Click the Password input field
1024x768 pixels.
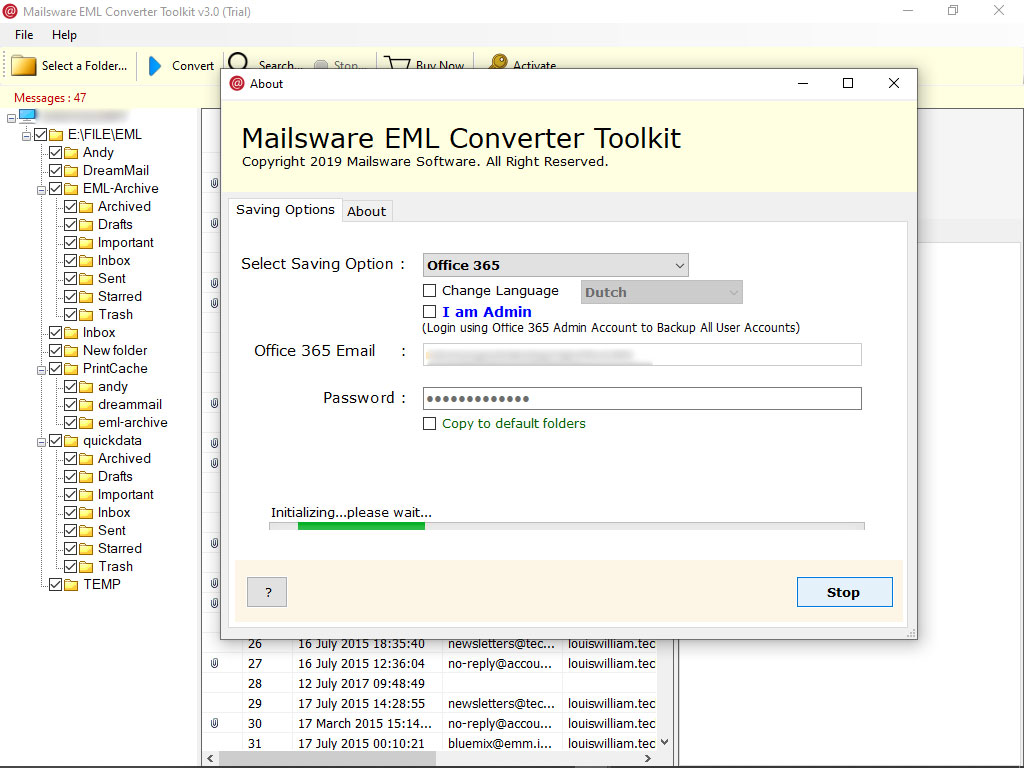pos(642,398)
